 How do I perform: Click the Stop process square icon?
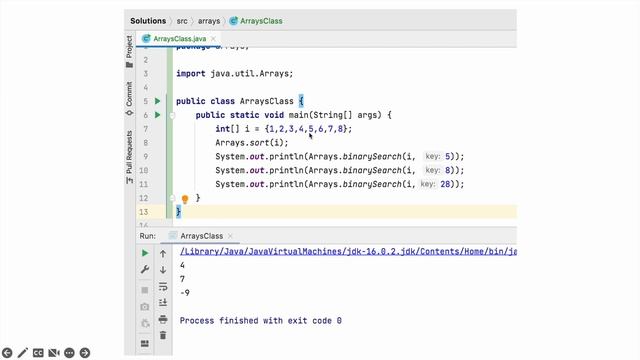(x=145, y=290)
